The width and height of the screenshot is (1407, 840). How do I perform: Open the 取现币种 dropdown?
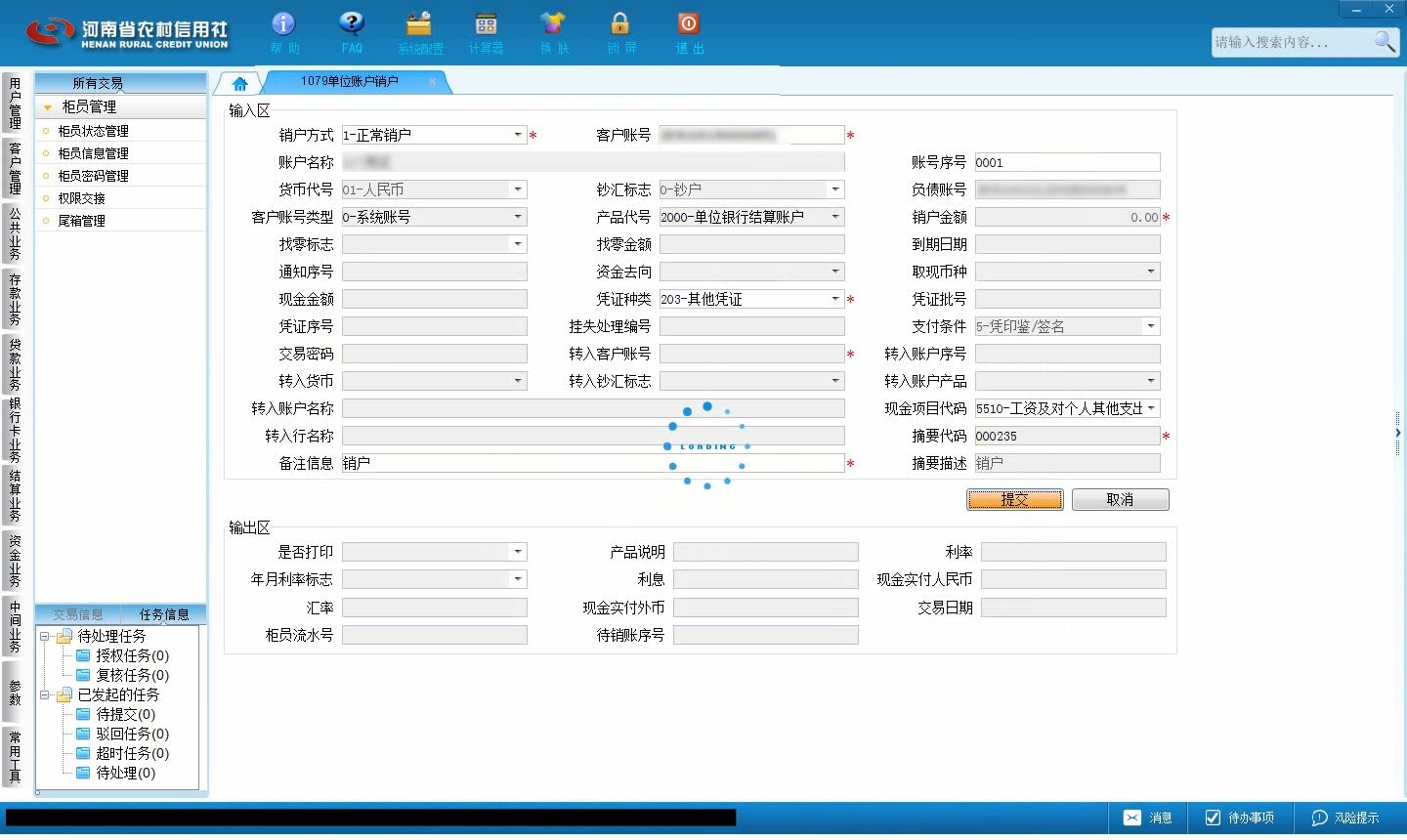click(x=1151, y=272)
